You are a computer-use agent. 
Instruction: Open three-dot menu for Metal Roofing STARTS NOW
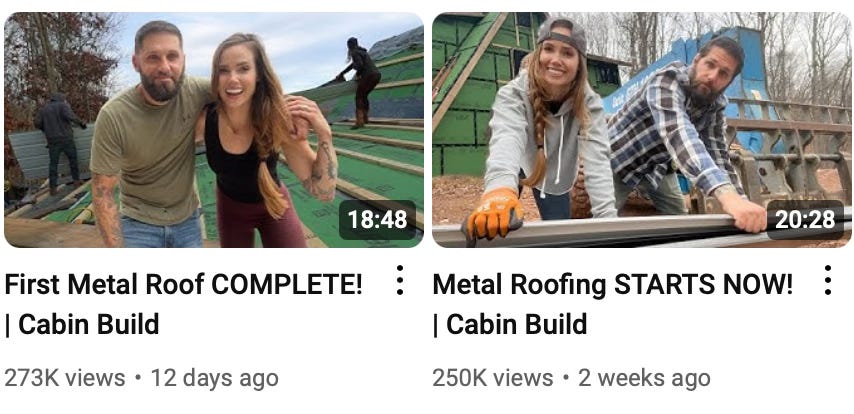pyautogui.click(x=827, y=280)
